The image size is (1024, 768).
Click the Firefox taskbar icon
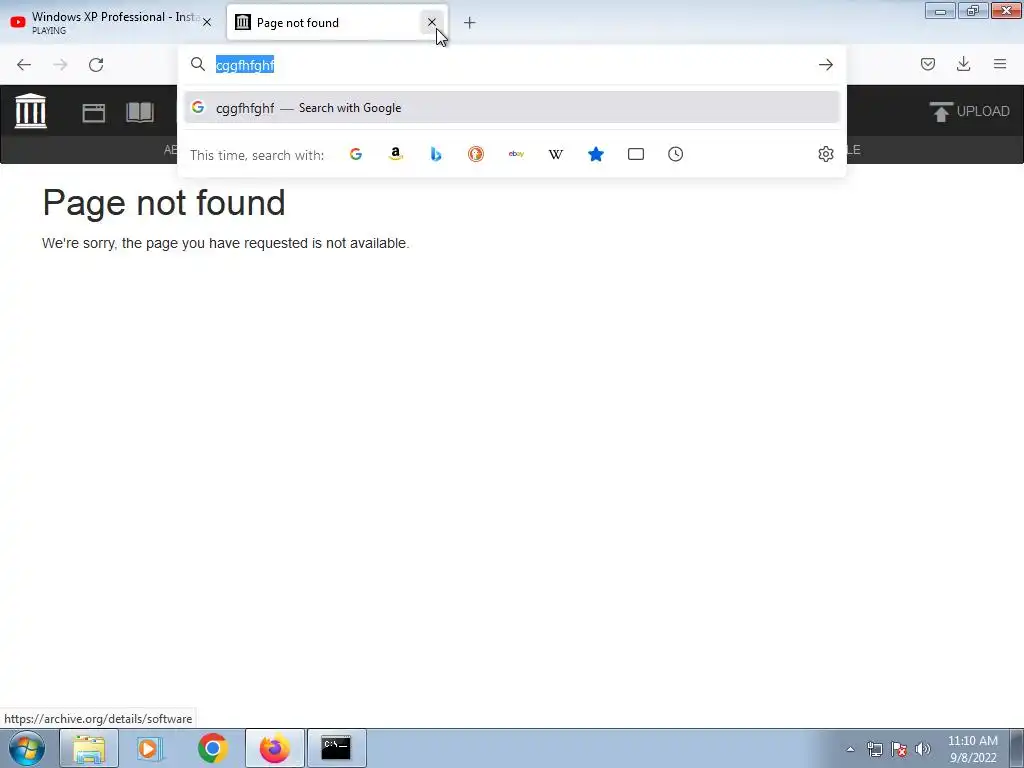275,748
